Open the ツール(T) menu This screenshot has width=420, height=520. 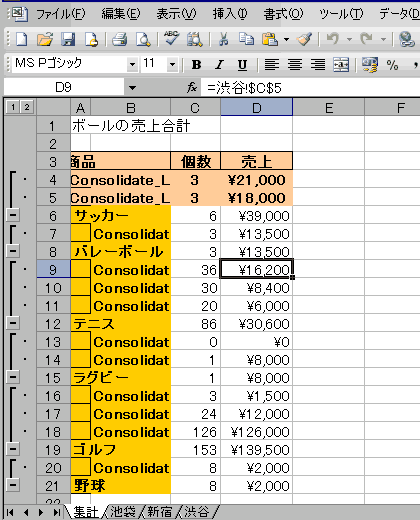[x=341, y=14]
